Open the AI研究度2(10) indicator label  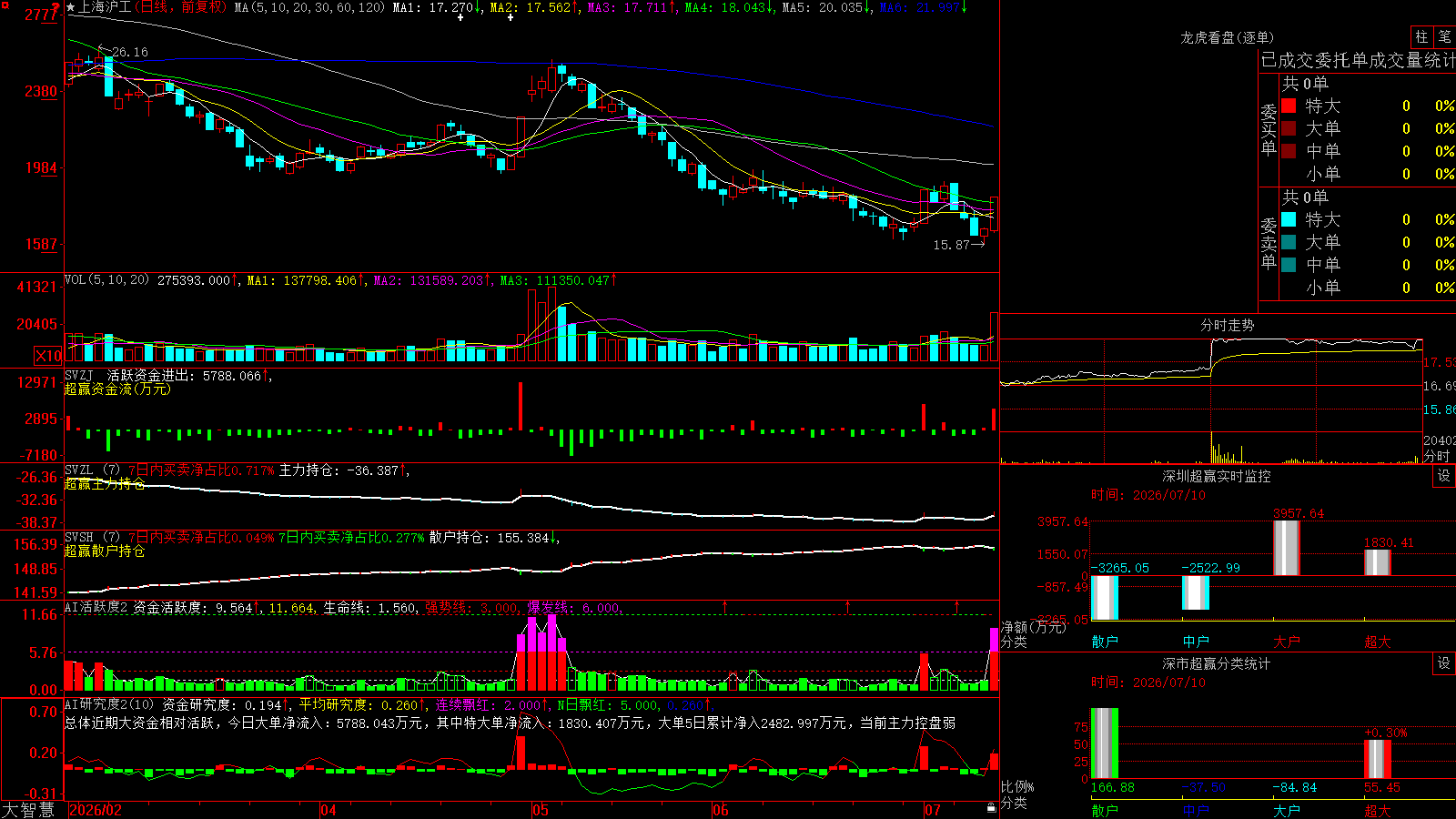coord(110,704)
